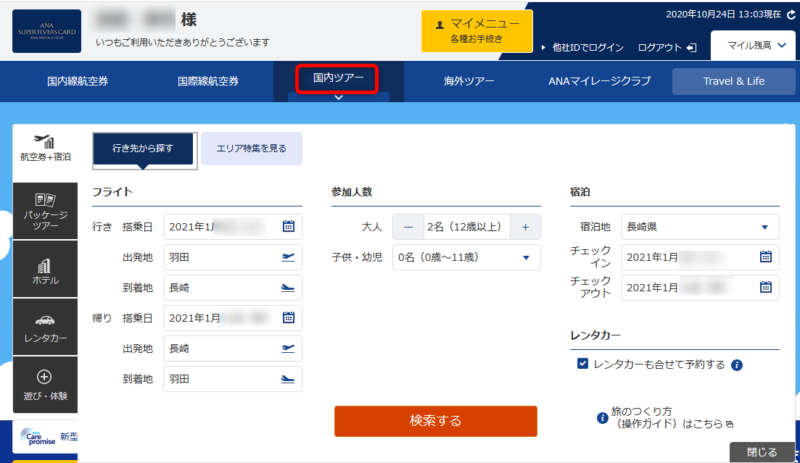Open calendar for check-in date
The height and width of the screenshot is (463, 800).
coord(765,257)
